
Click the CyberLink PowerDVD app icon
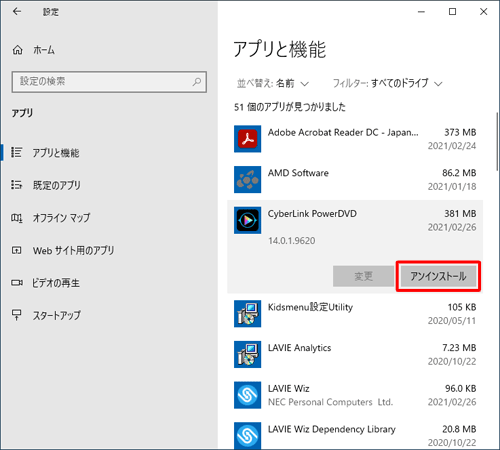click(x=247, y=220)
